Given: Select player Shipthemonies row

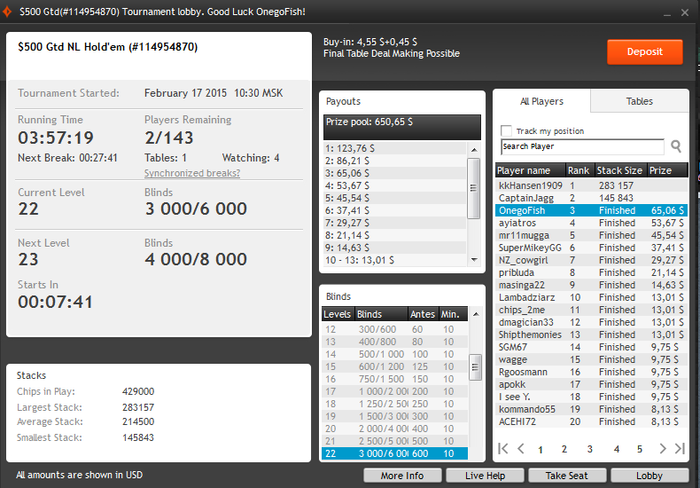Looking at the screenshot, I should point(592,335).
